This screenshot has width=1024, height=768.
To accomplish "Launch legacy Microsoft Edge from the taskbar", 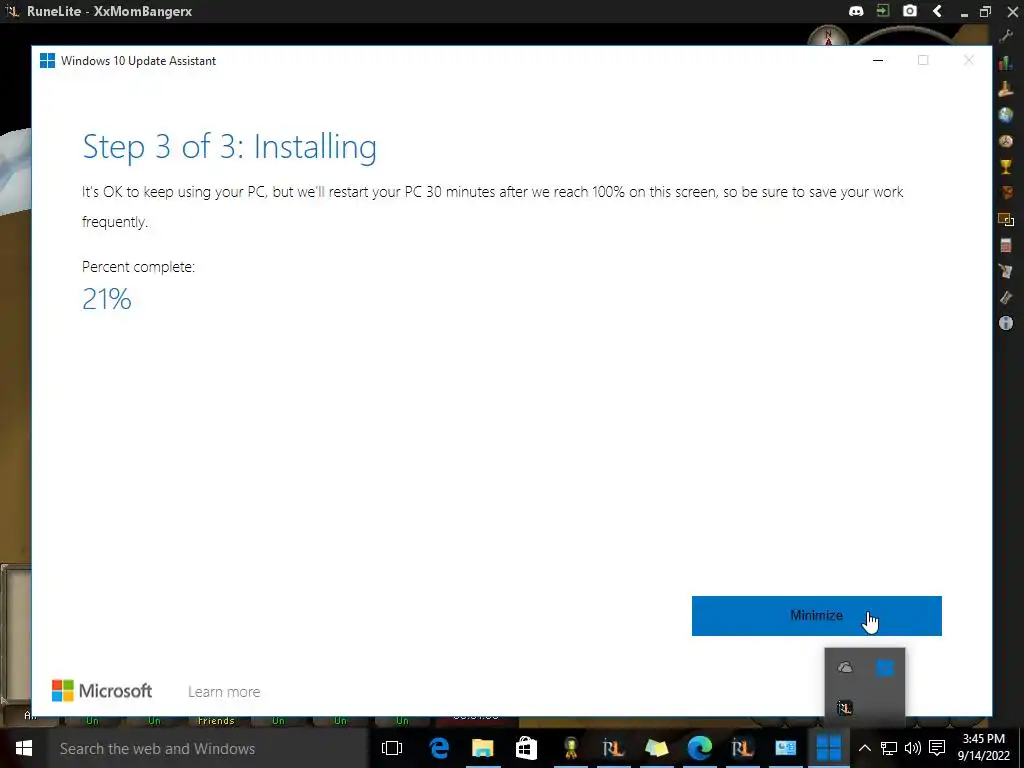I will pyautogui.click(x=439, y=748).
